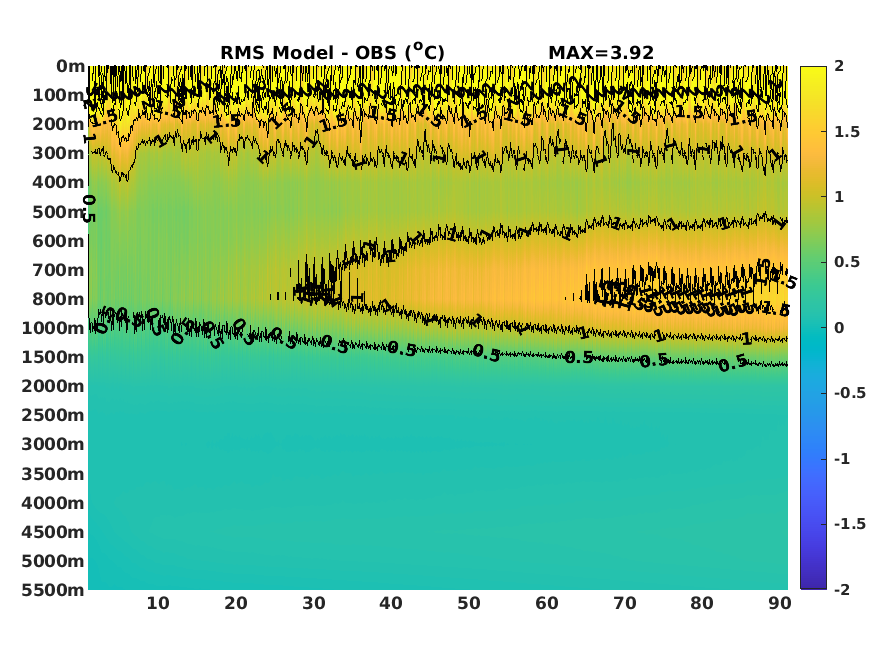Screen dimensions: 875x656
Task: Click the "4500m" depth axis label
Action: (x=53, y=532)
